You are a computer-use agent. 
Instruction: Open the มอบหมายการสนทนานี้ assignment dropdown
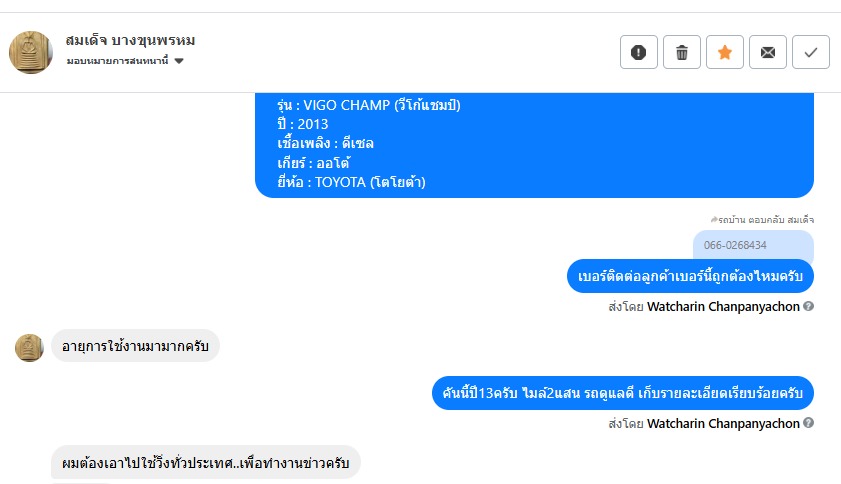125,61
